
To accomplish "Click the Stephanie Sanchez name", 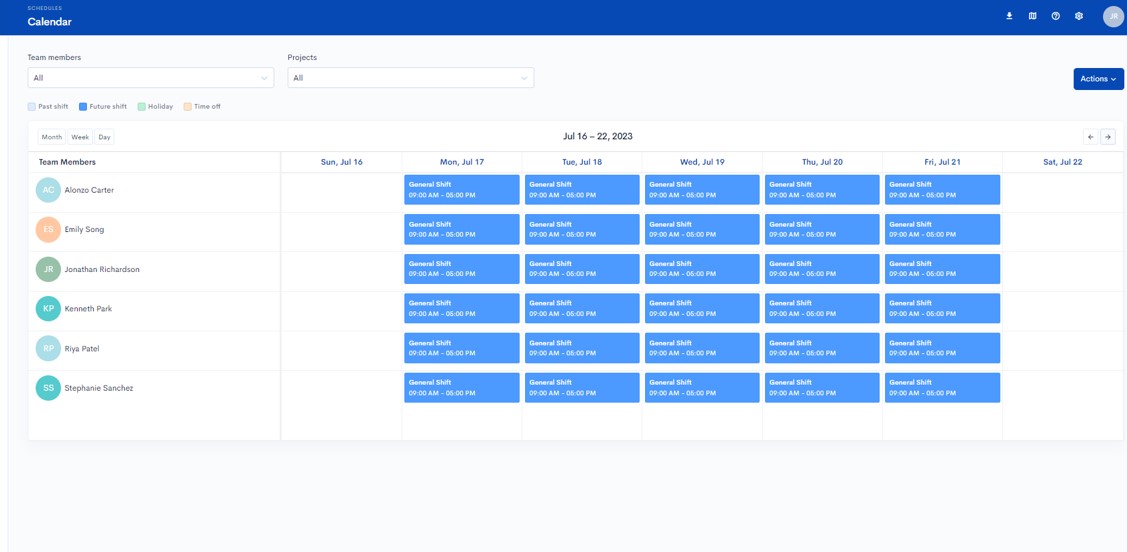I will 99,388.
